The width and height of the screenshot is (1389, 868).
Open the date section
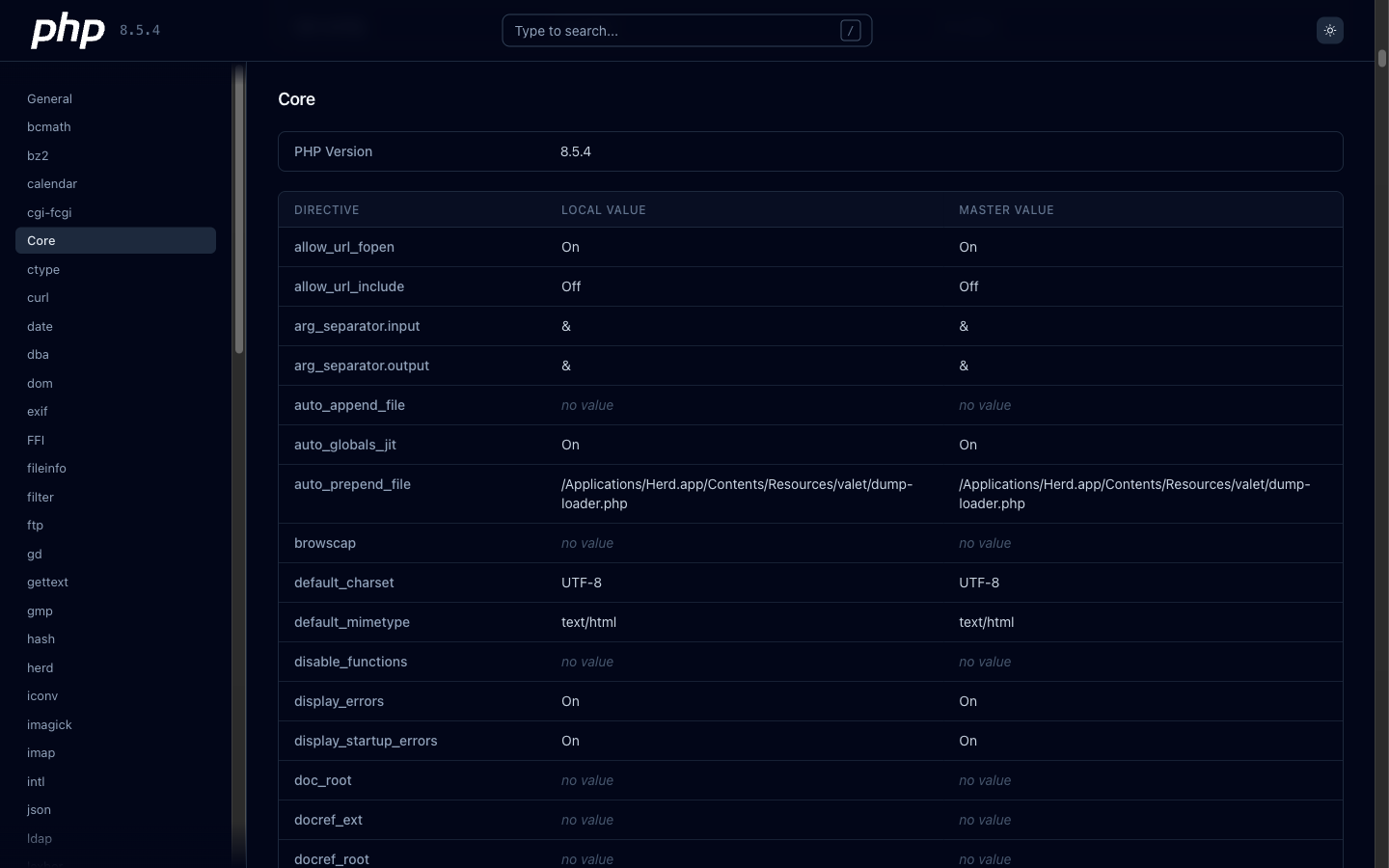(x=40, y=326)
